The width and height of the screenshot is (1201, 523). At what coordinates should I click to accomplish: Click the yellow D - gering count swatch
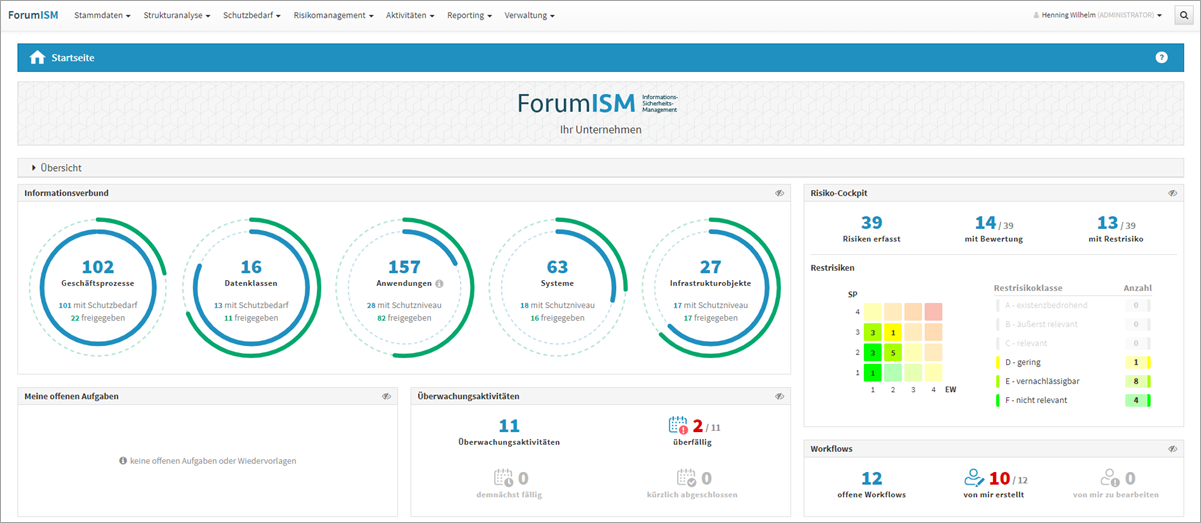point(1136,362)
